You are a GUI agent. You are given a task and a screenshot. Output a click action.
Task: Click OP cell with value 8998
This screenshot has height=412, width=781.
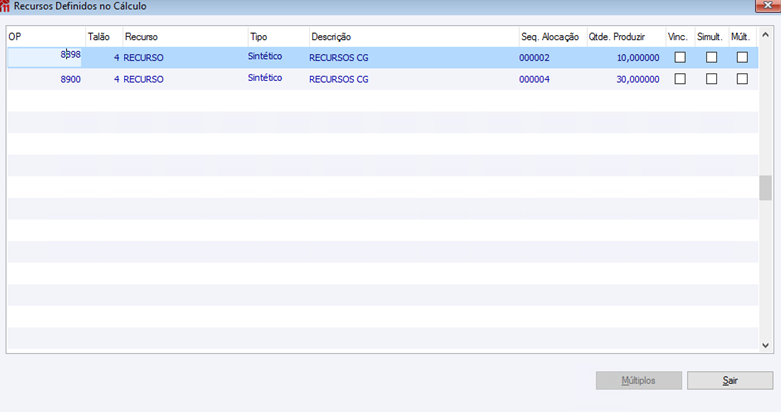(x=45, y=57)
